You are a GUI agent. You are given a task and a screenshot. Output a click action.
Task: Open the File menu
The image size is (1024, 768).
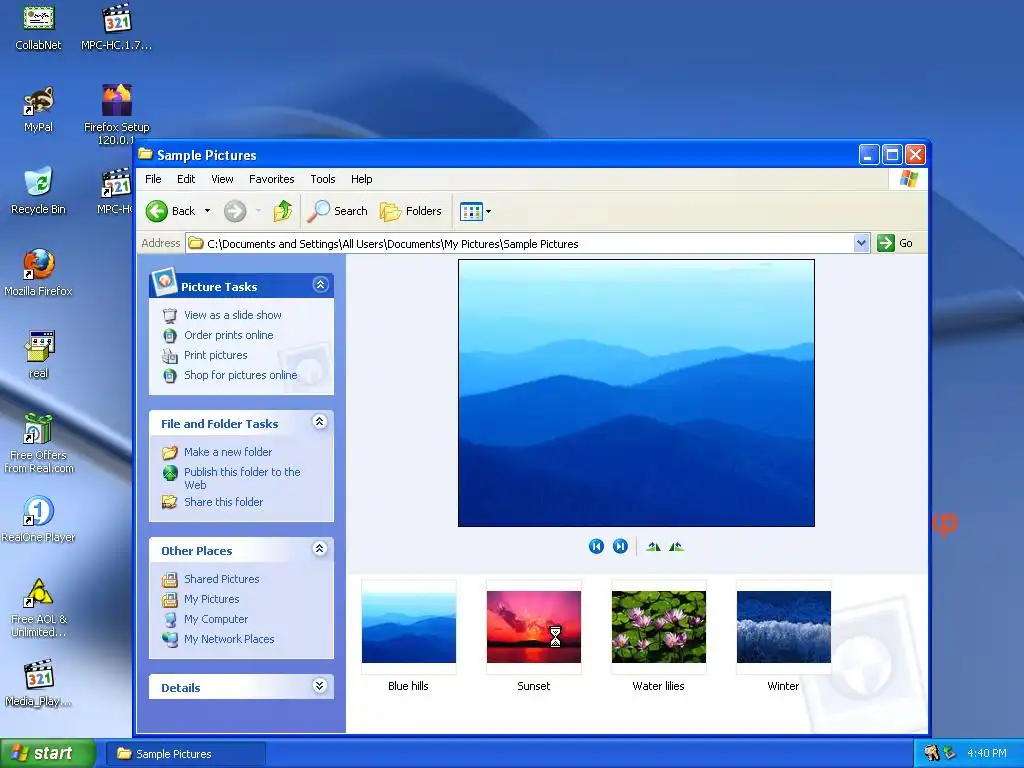point(153,179)
